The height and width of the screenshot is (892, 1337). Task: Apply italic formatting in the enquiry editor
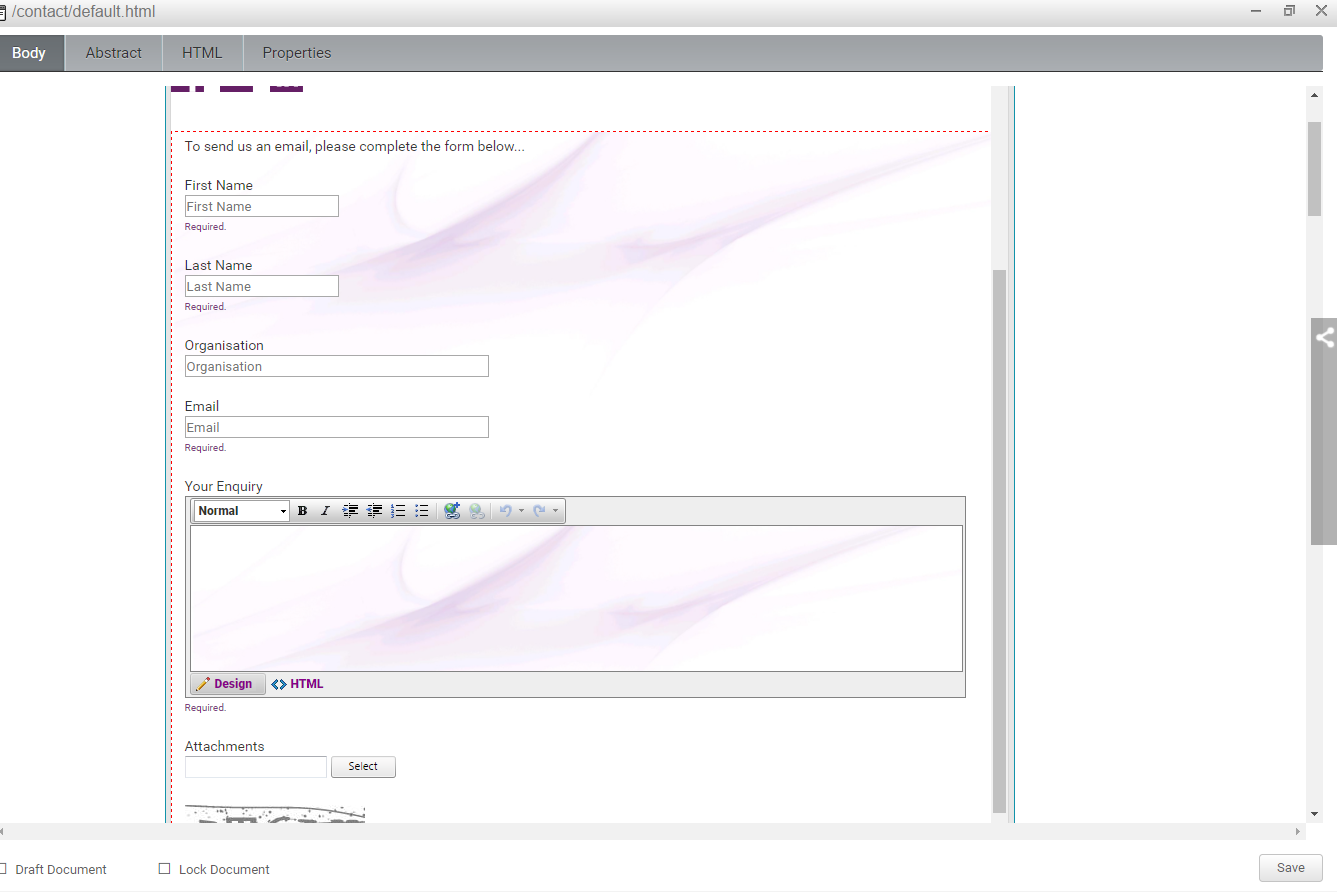(325, 510)
